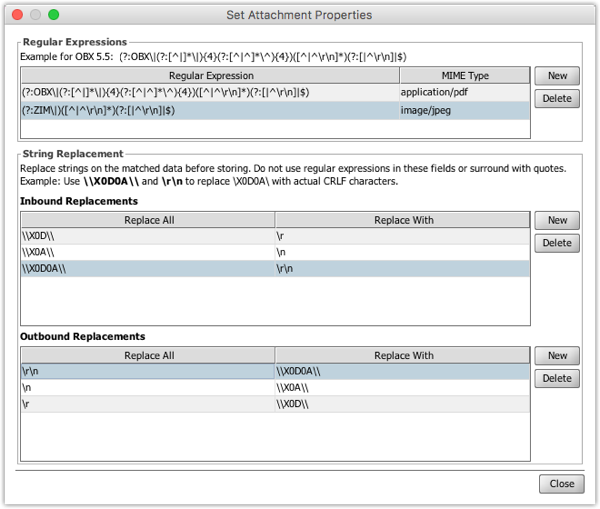Select the \\X0D\\ cell in Outbound Replacements
This screenshot has width=600, height=509.
402,405
